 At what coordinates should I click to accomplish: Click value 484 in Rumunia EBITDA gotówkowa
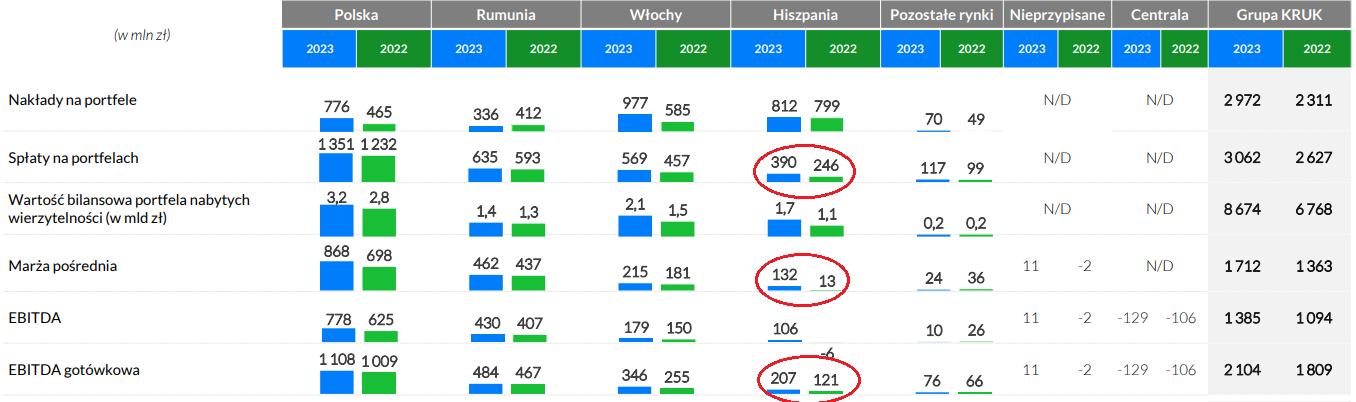tap(485, 372)
